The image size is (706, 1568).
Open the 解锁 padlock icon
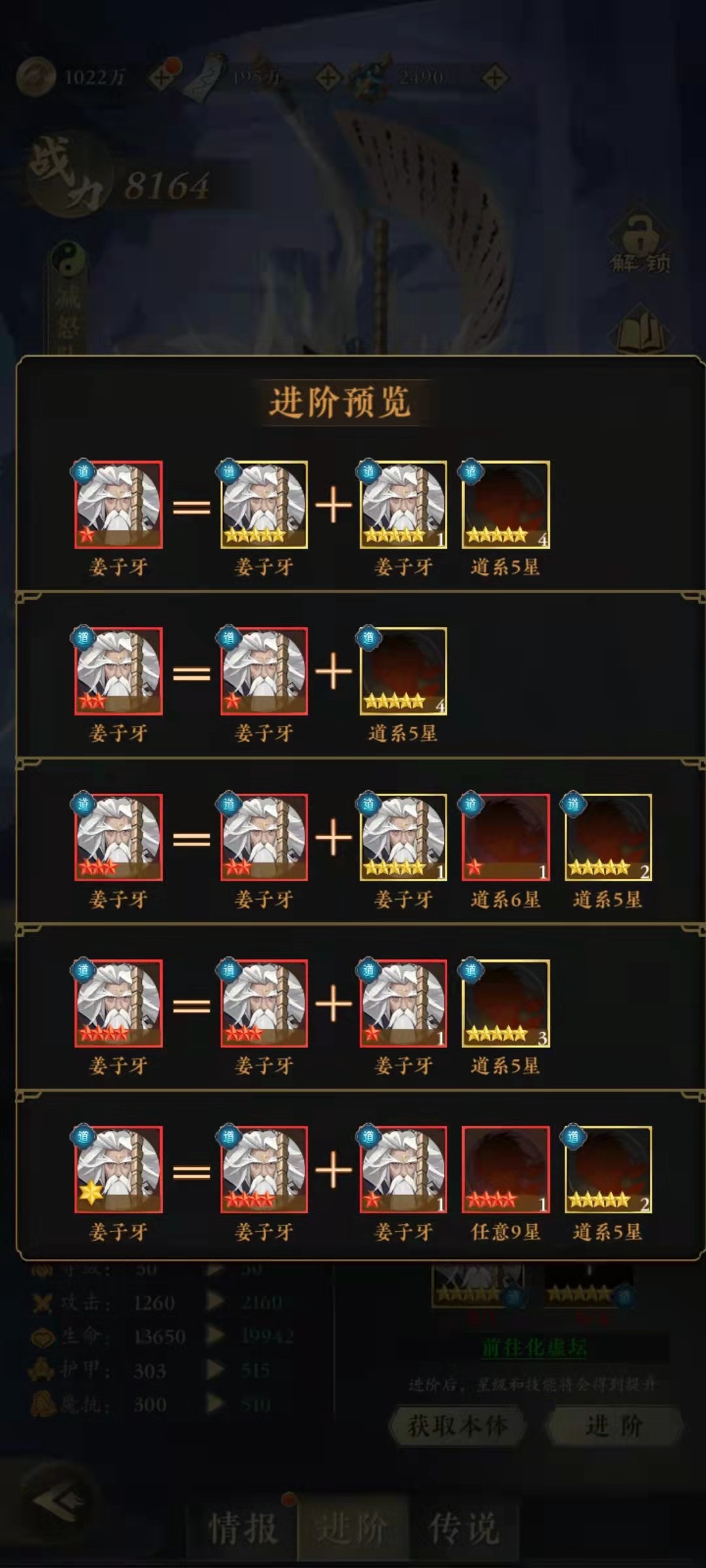(640, 243)
